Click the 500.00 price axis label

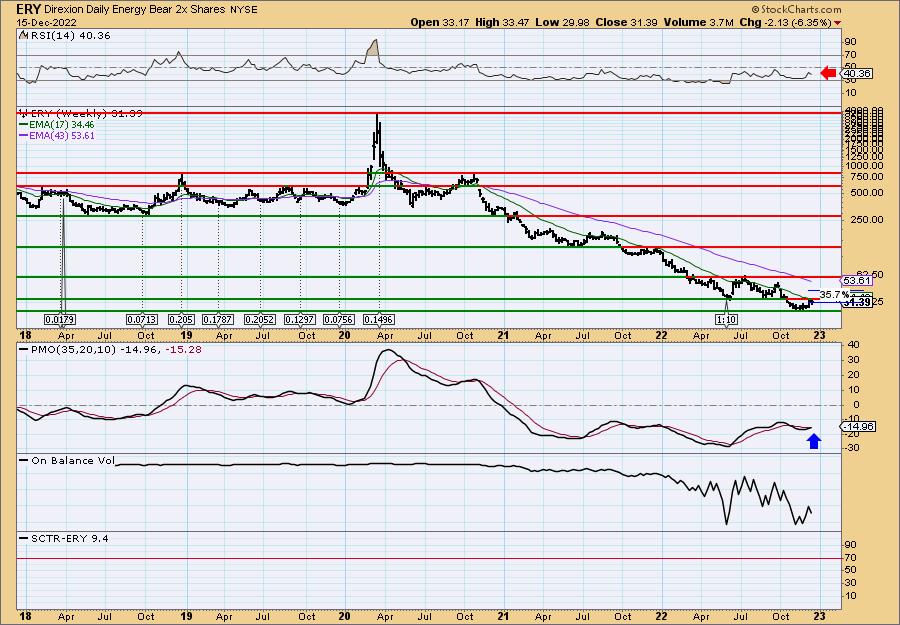click(x=868, y=192)
